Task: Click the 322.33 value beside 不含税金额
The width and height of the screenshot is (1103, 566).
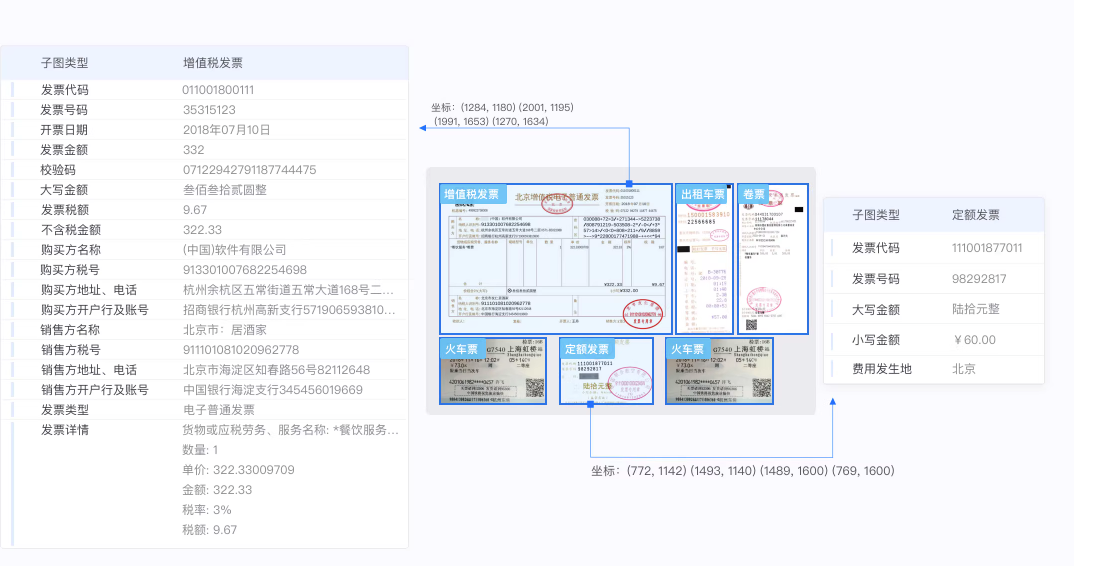Action: (x=202, y=230)
